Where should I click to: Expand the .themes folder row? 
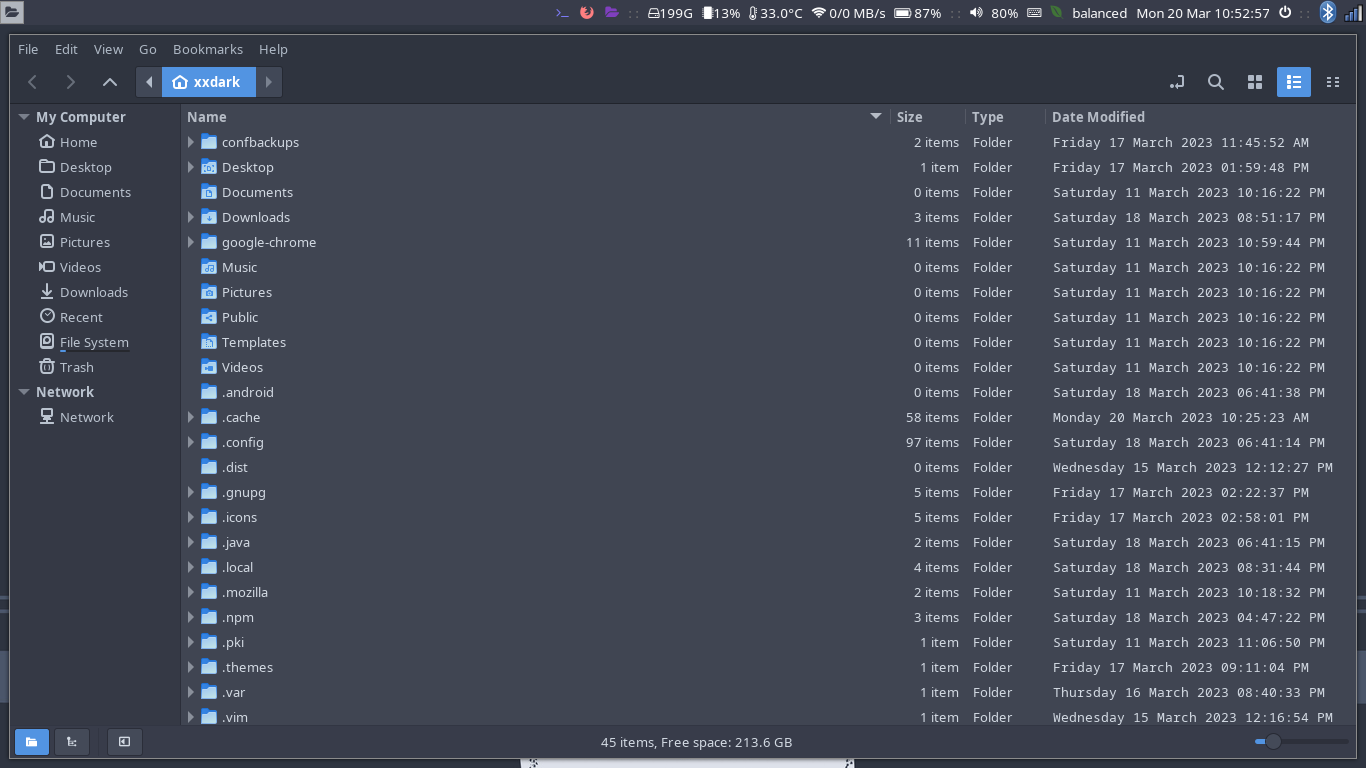click(191, 667)
